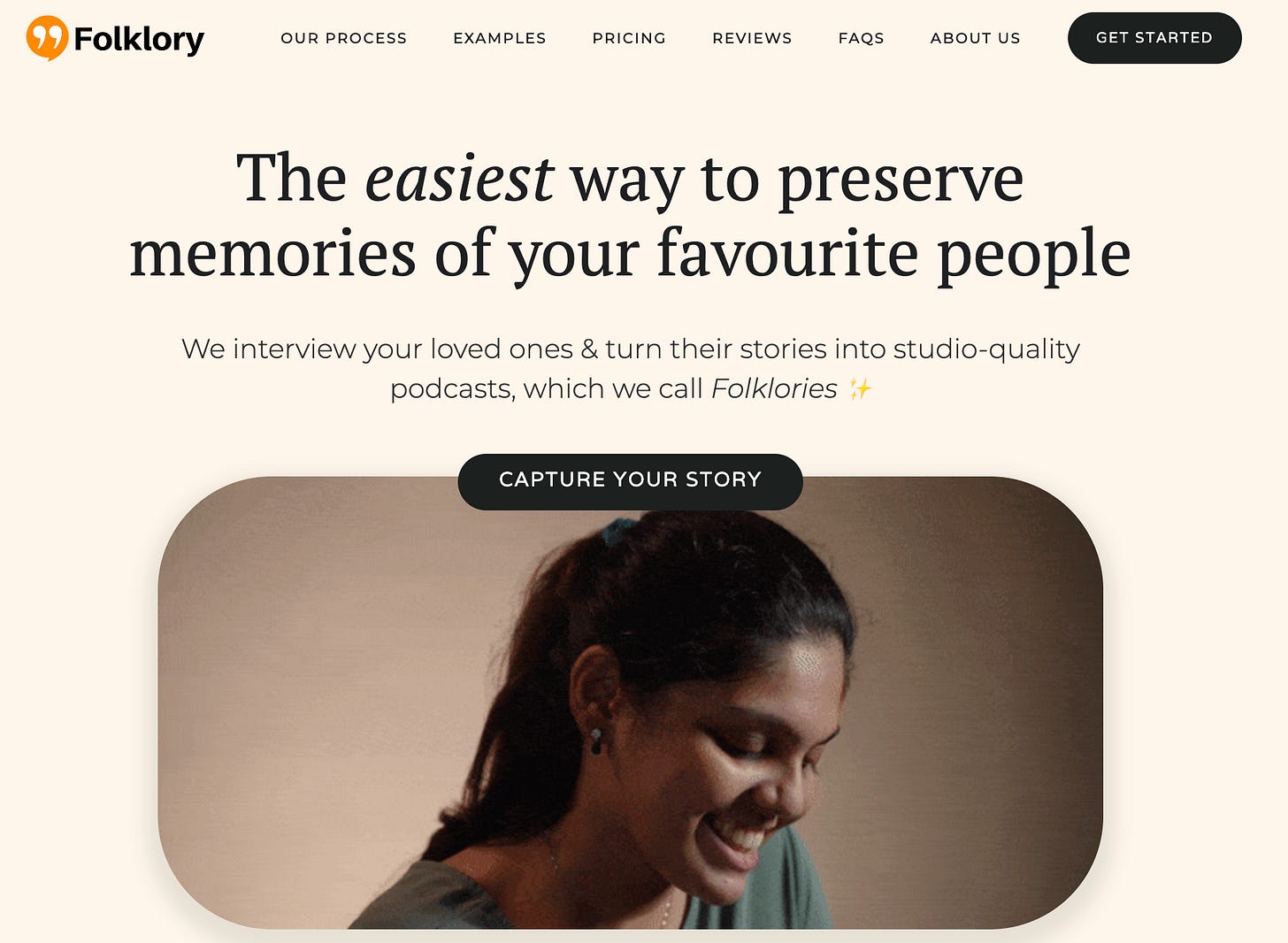Image resolution: width=1288 pixels, height=943 pixels.
Task: Select the headline line 'memories of your favourite people'
Action: tap(630, 254)
